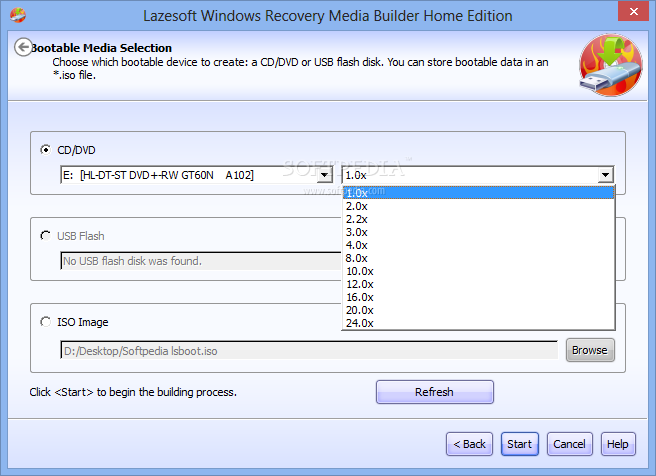656x476 pixels.
Task: Click the Lazesoft app icon in the title bar
Action: (x=18, y=15)
